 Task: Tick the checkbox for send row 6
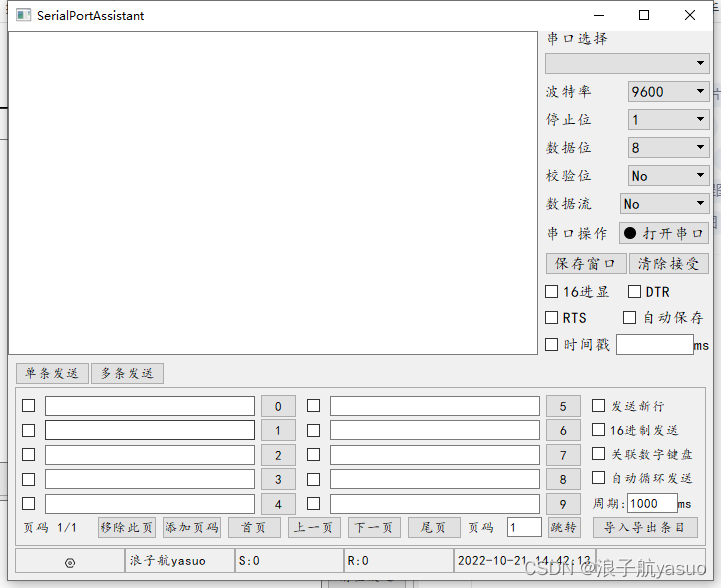coord(314,430)
